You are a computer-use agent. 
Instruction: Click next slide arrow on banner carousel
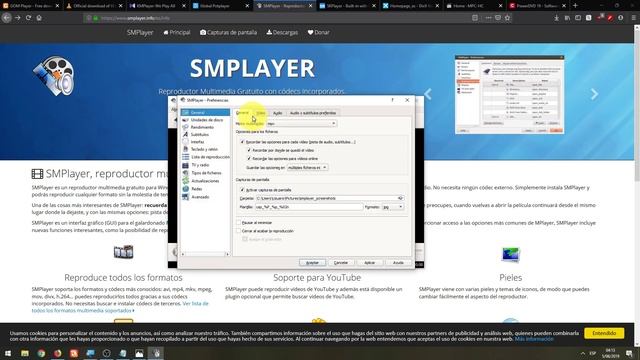coord(594,94)
